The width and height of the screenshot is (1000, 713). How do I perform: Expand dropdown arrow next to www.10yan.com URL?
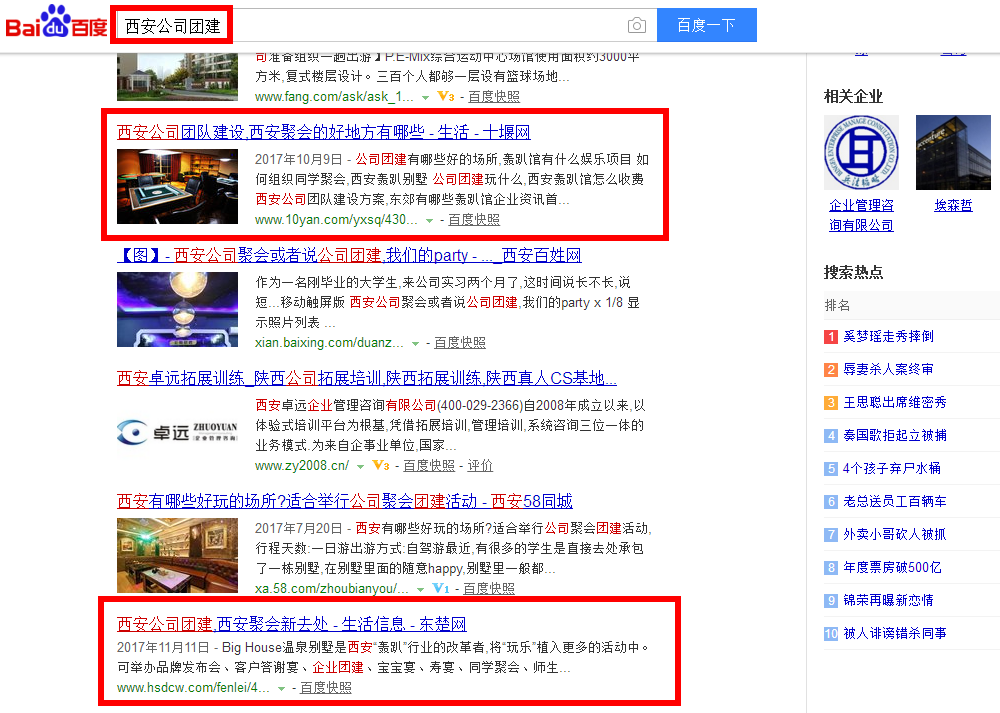[429, 221]
